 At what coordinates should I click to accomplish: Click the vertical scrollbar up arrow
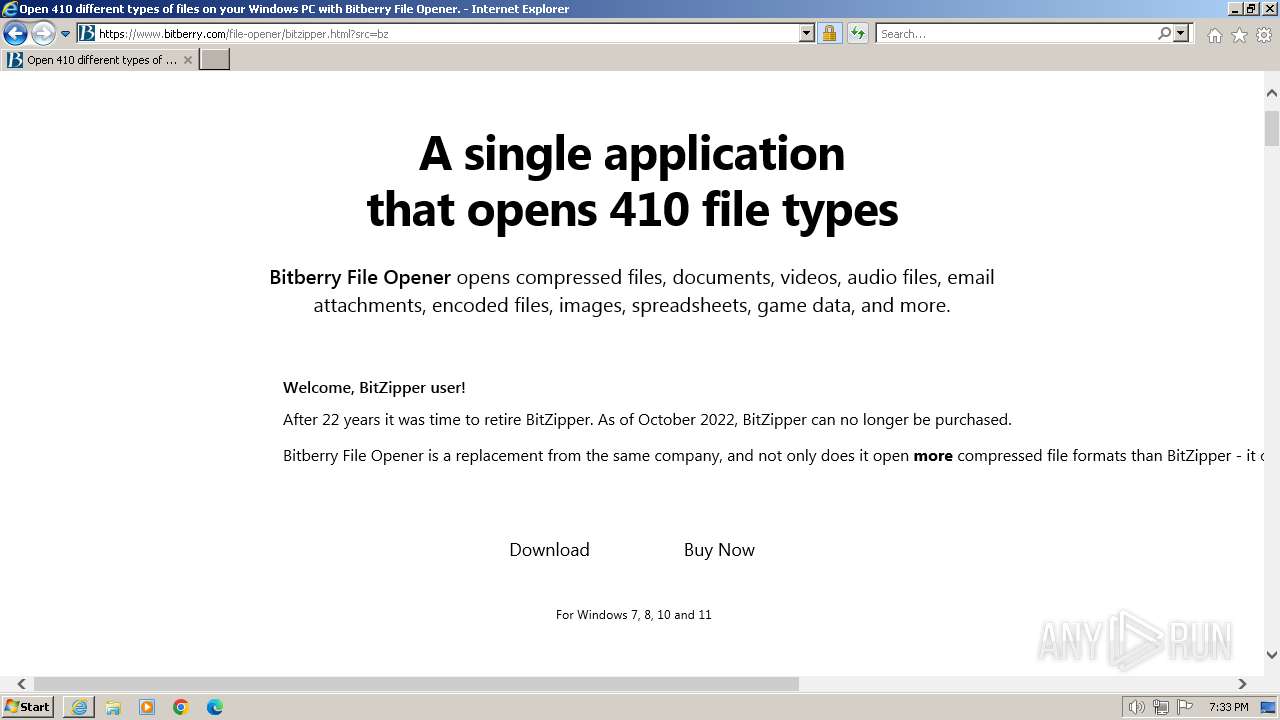click(x=1272, y=93)
